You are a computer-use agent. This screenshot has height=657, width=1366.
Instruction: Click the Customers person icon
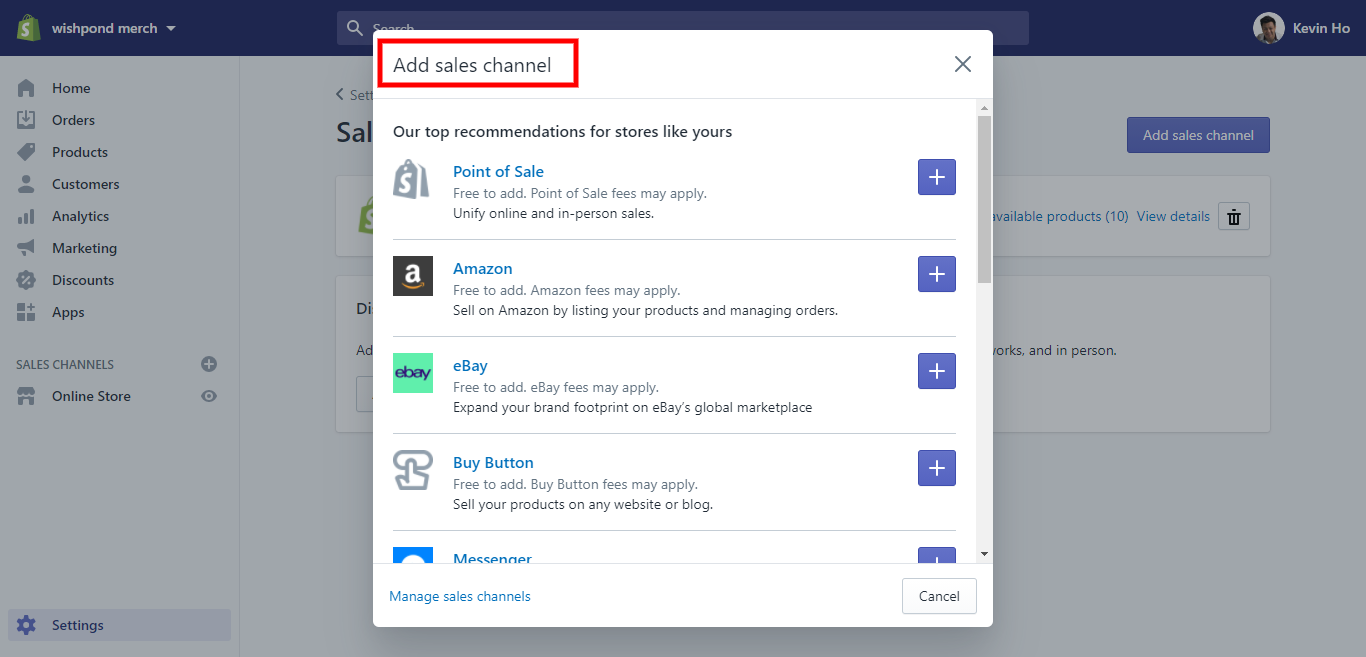[26, 184]
